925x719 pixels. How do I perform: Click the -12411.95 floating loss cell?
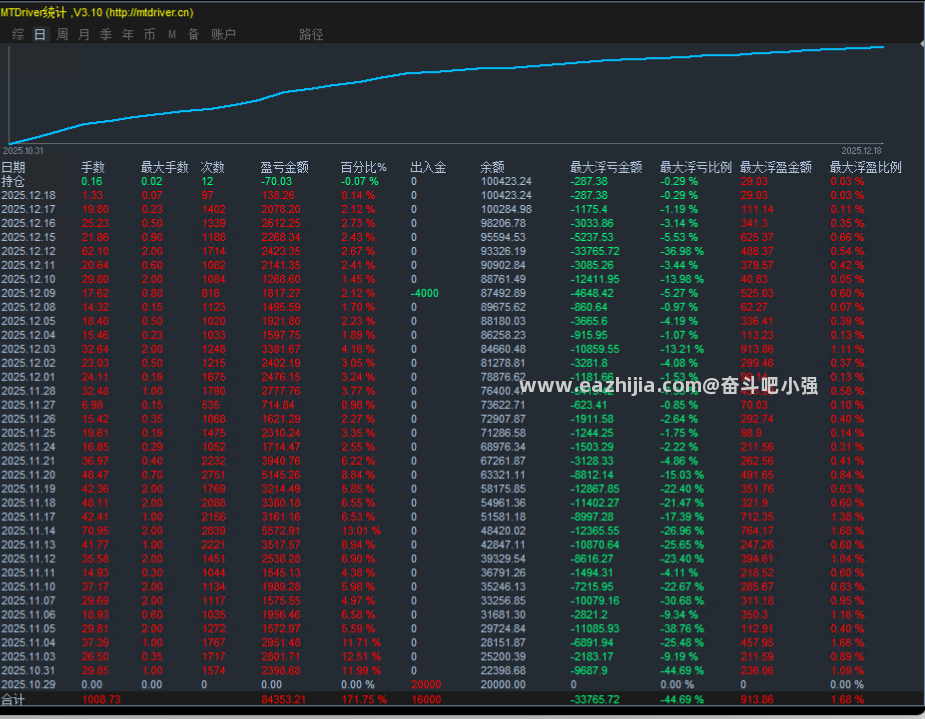pos(595,279)
